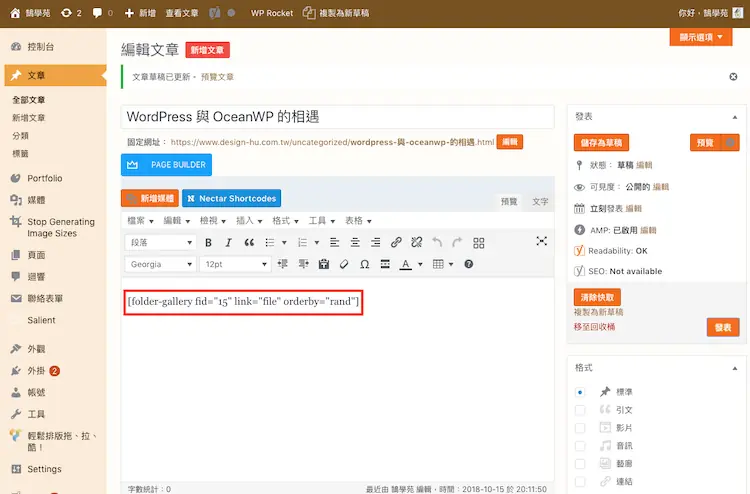This screenshot has height=494, width=750.
Task: Insert a table with table icon
Action: 438,264
